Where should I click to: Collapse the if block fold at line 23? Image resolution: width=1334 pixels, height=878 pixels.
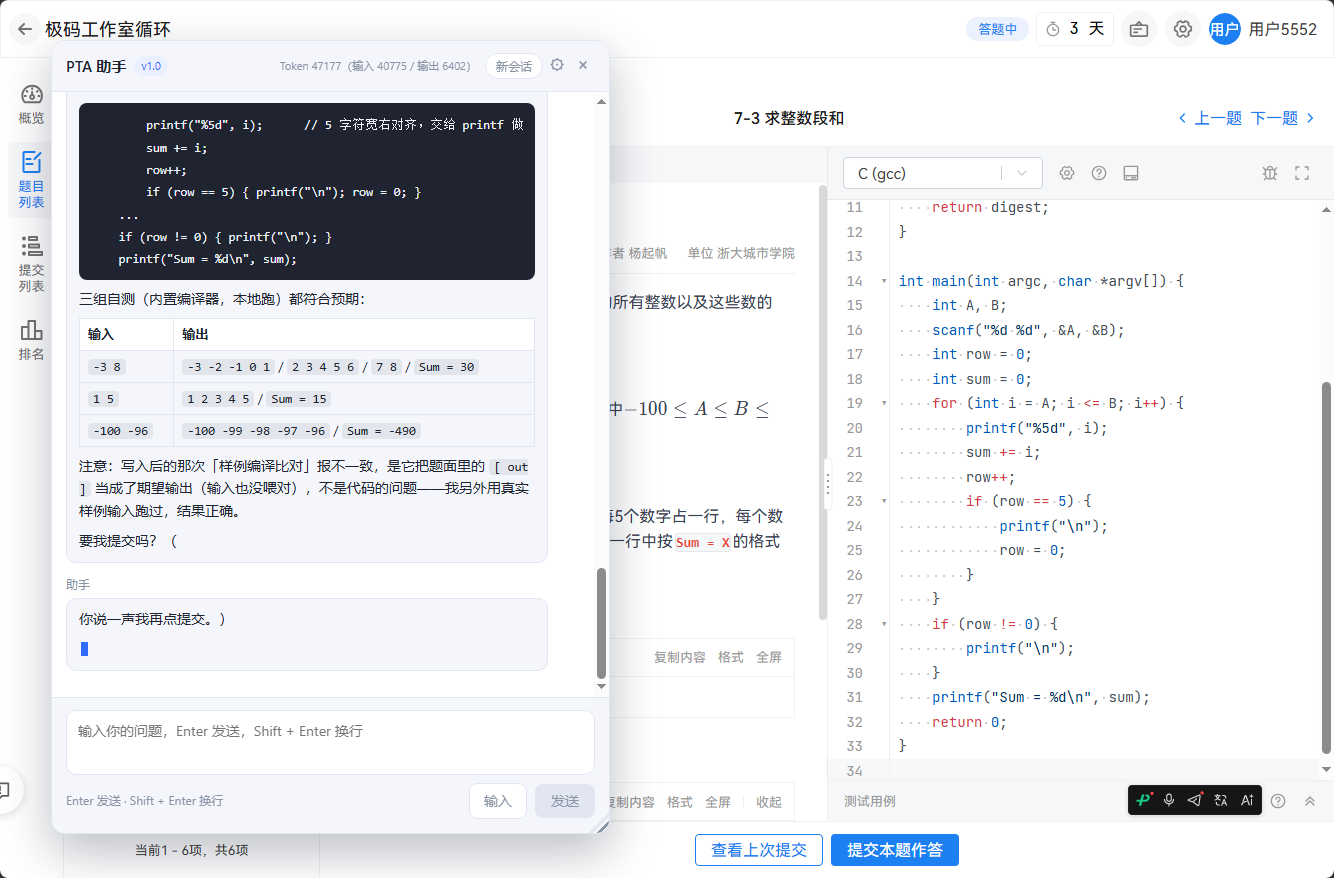pos(884,501)
